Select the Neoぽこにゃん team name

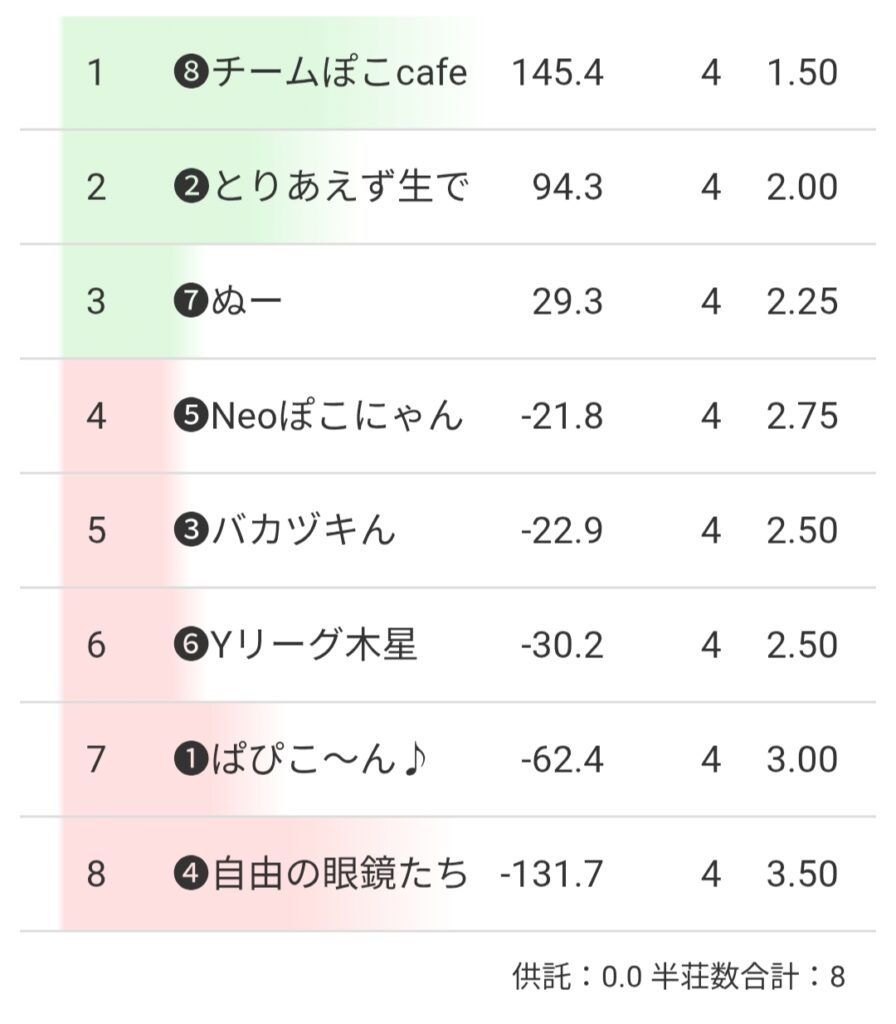point(337,417)
